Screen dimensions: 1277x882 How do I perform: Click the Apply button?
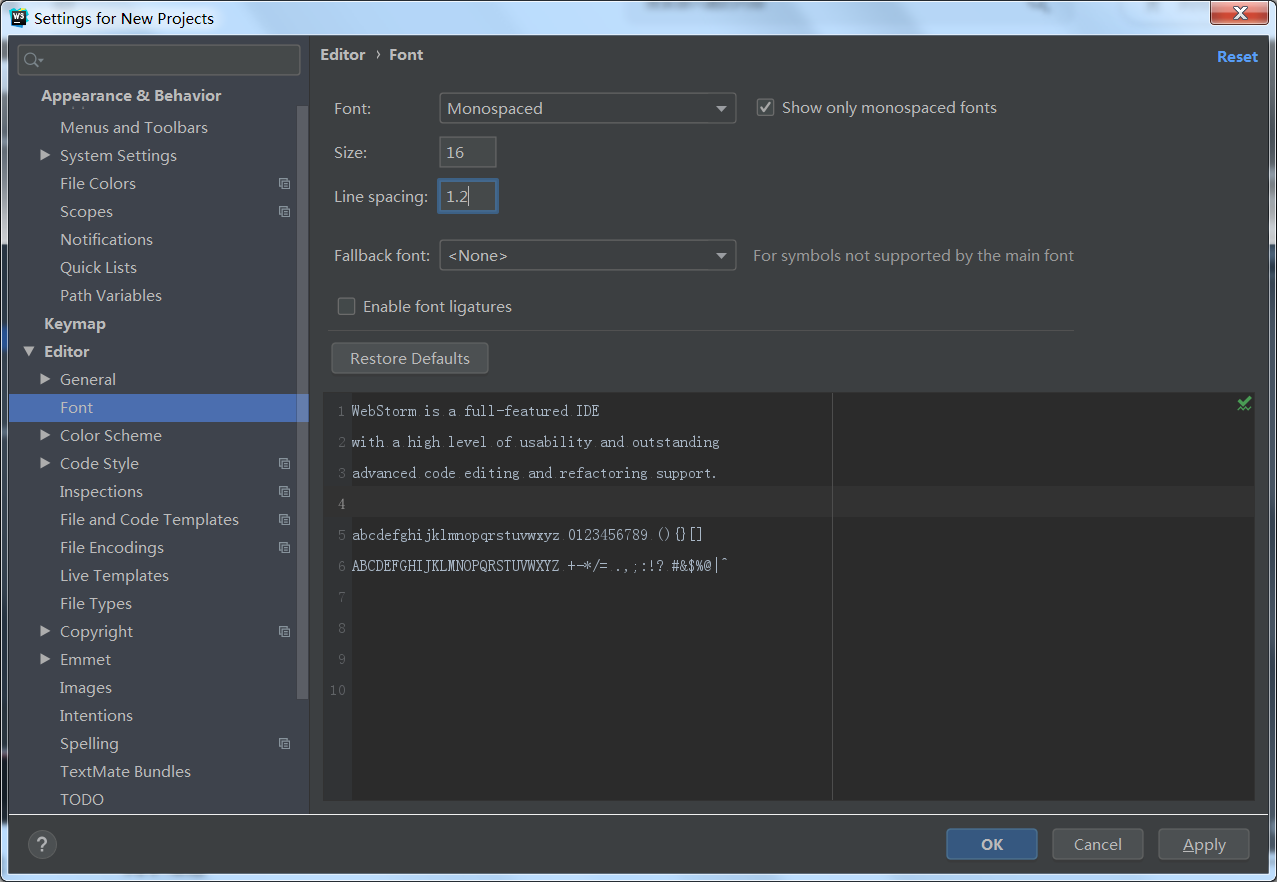(1204, 844)
